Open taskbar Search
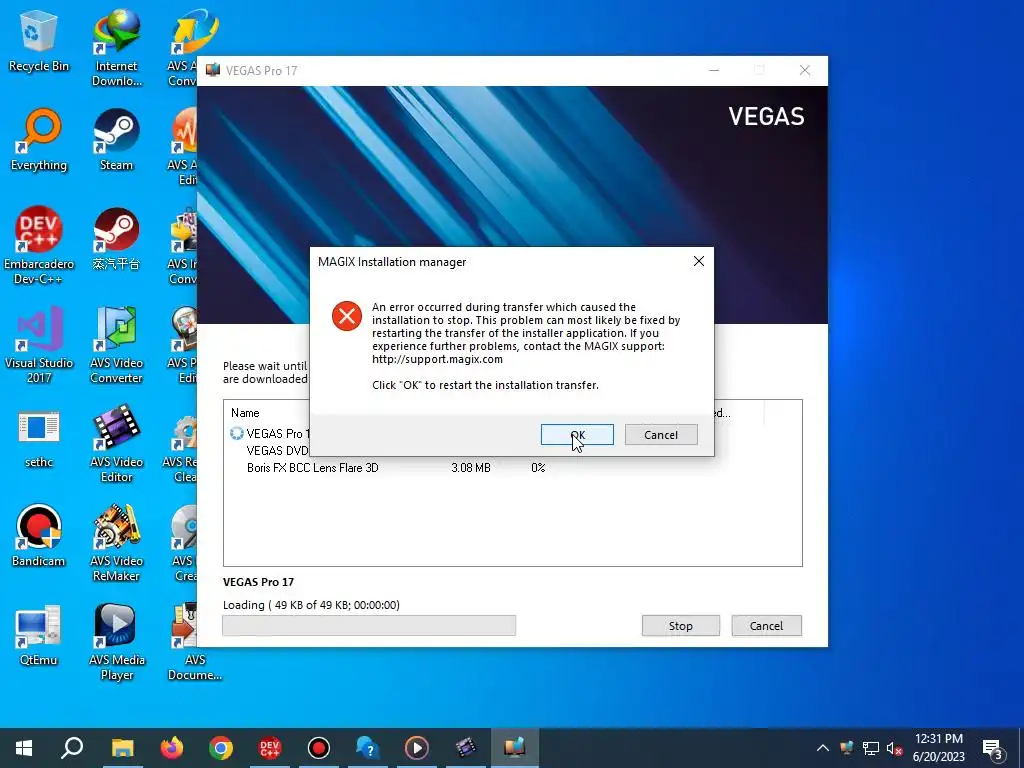1024x768 pixels. tap(72, 748)
